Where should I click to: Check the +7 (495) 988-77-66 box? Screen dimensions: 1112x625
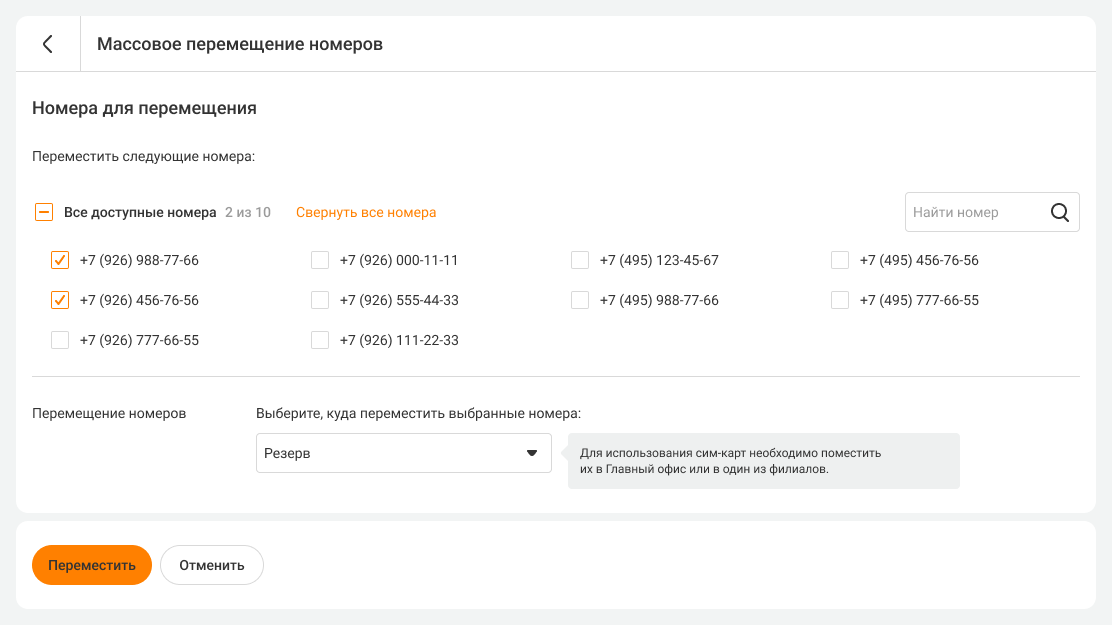(x=580, y=300)
